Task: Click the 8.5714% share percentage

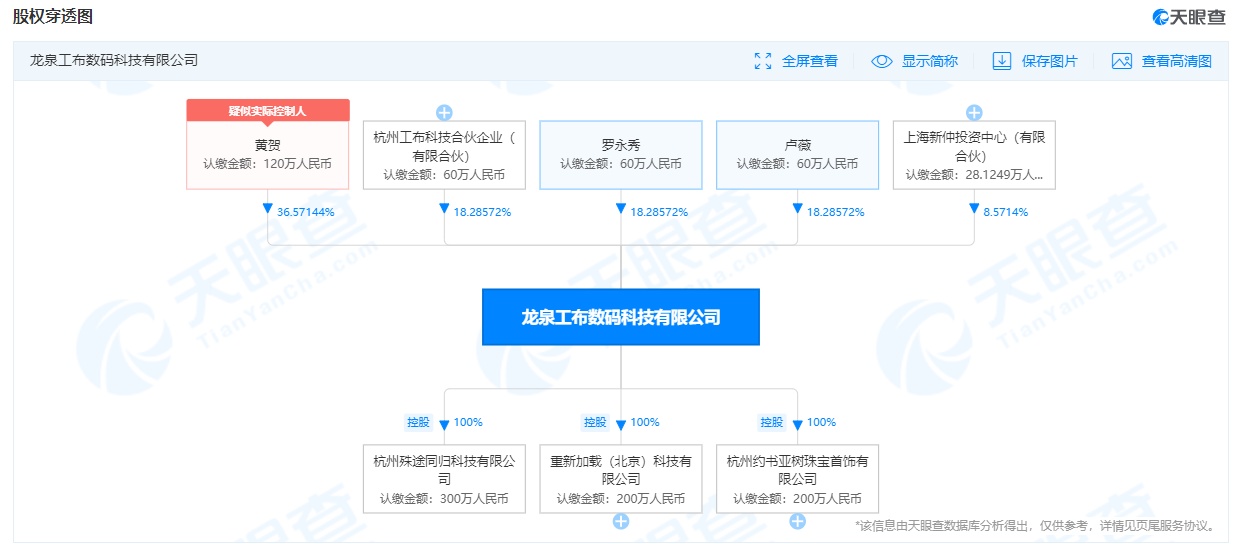Action: click(1005, 212)
